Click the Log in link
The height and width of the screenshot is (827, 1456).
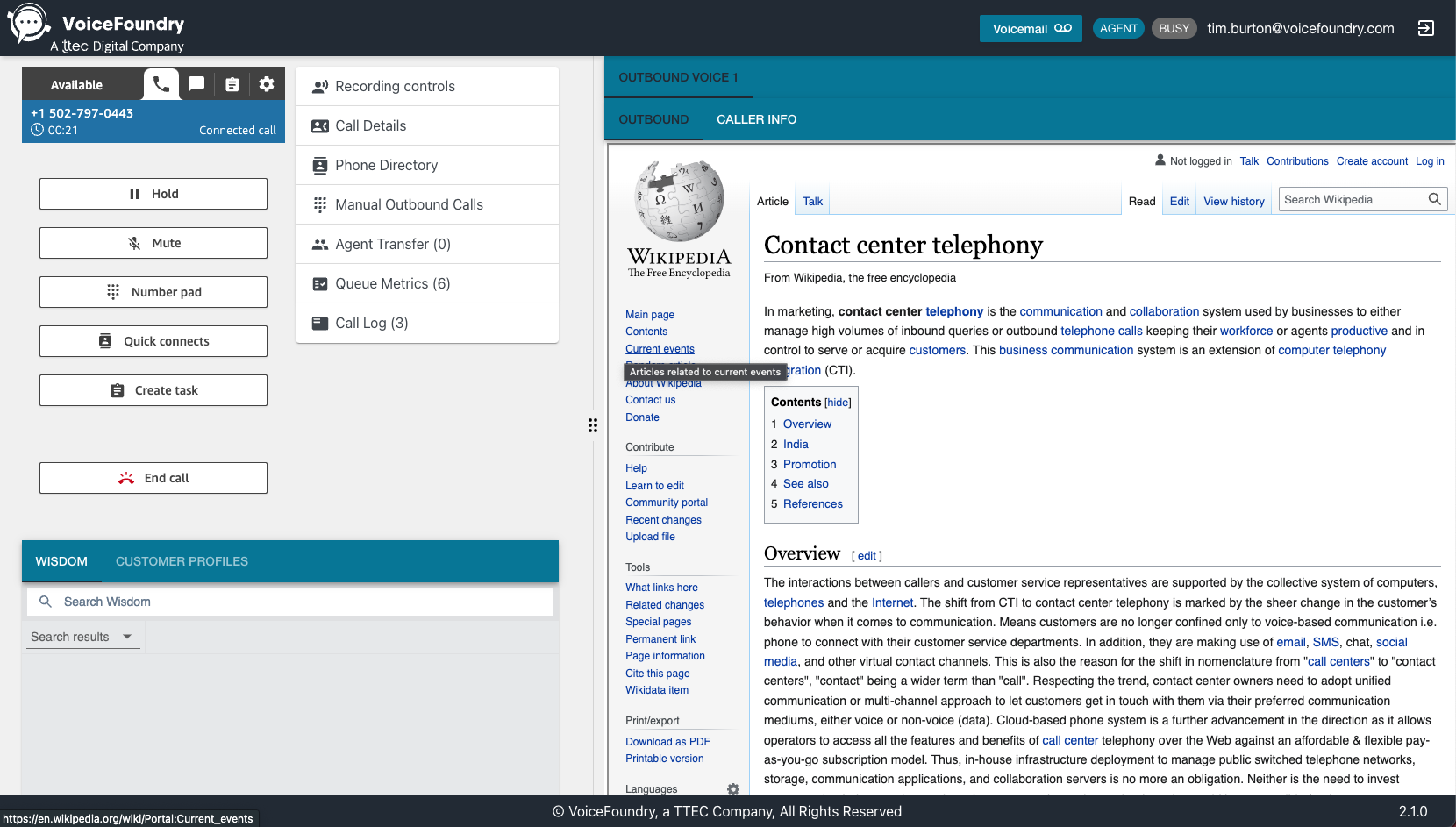point(1430,161)
